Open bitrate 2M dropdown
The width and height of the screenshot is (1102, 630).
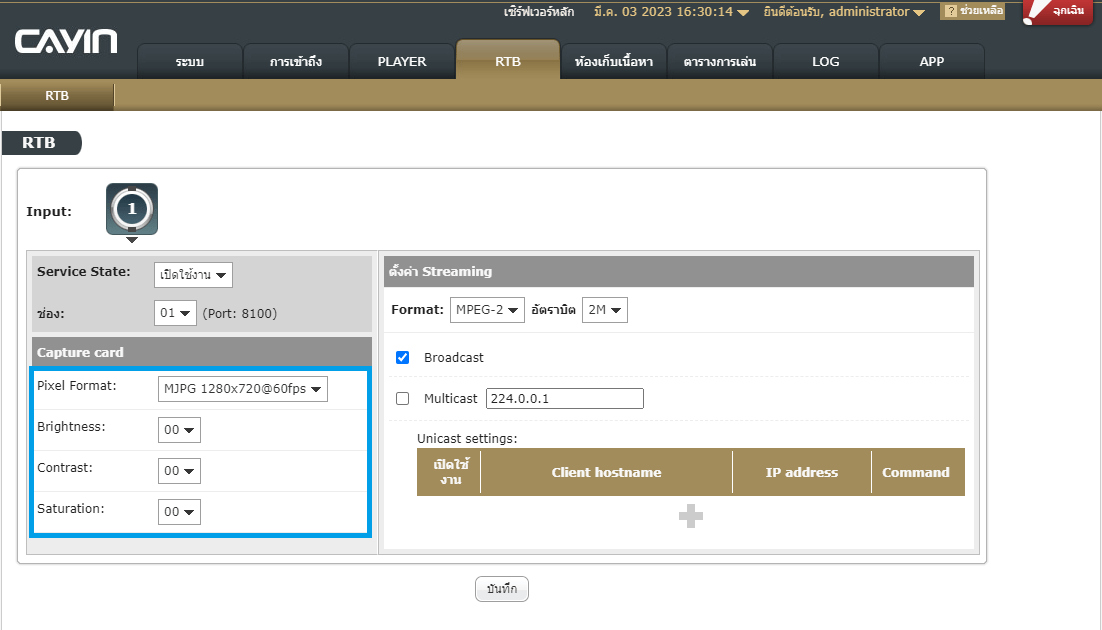tap(604, 310)
